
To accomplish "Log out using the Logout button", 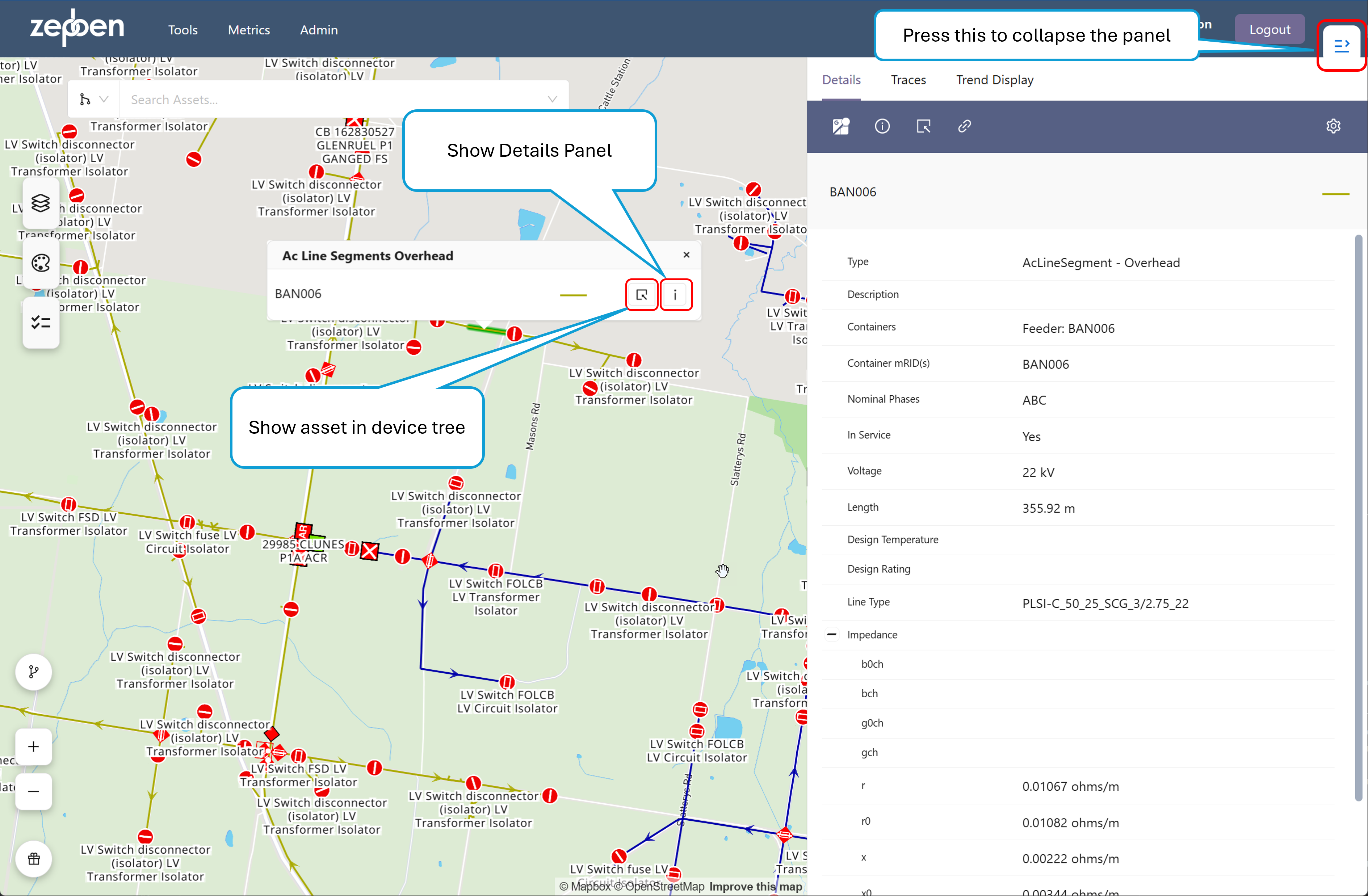I will (1270, 29).
